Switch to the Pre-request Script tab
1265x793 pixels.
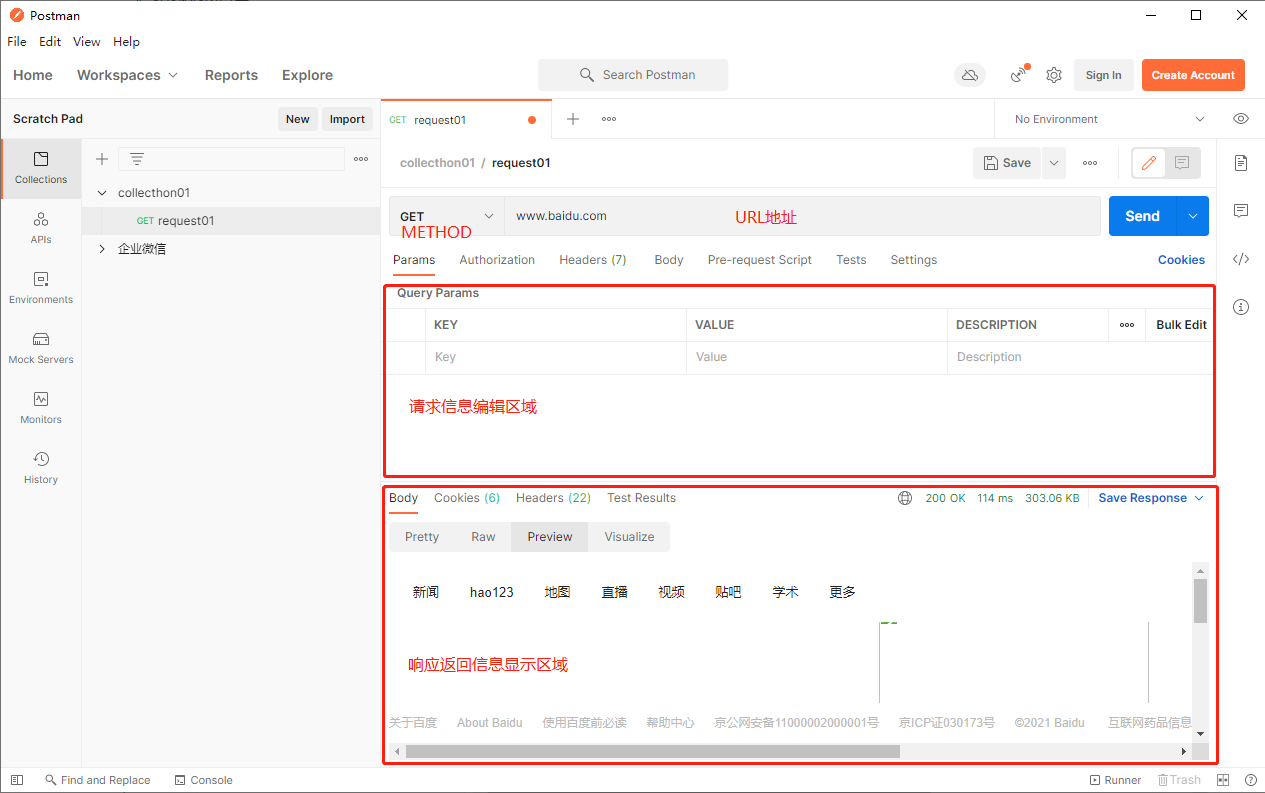point(760,260)
